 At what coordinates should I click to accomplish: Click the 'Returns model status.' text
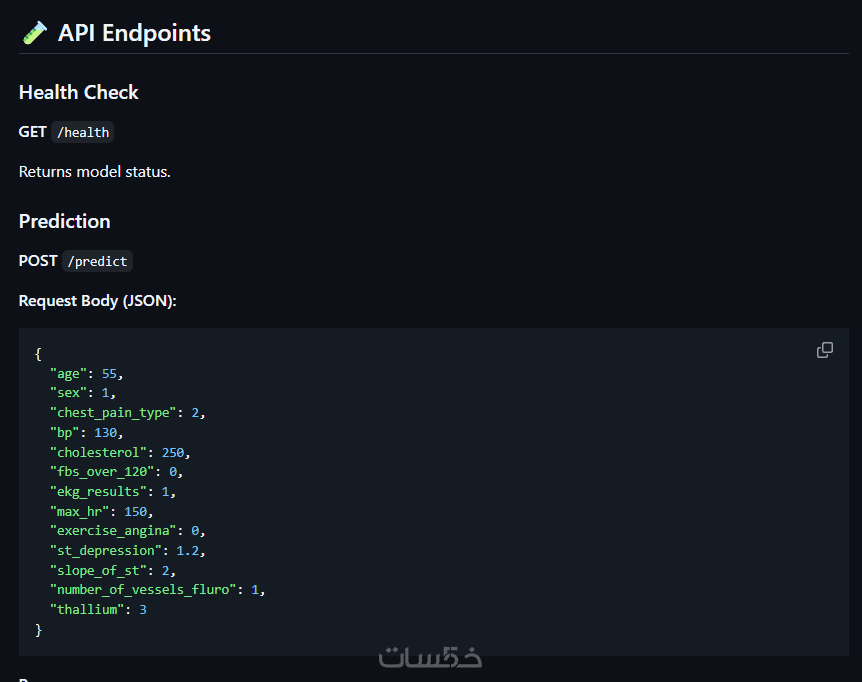pos(95,172)
